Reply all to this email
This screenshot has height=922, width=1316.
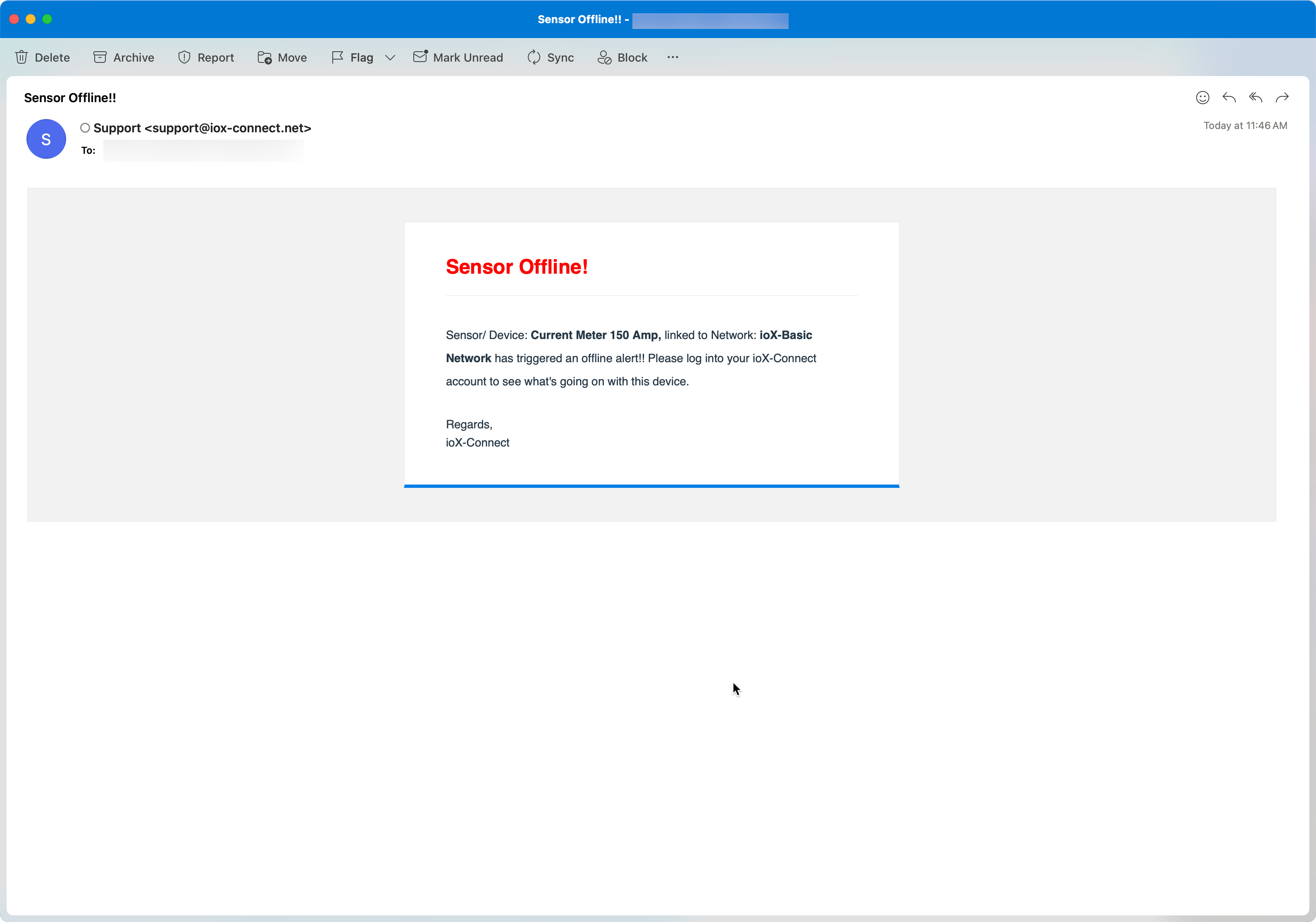tap(1255, 98)
